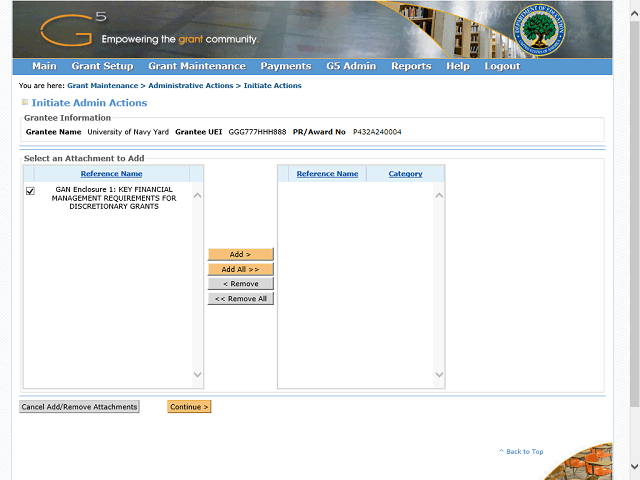Click Logout in the navigation bar
Image resolution: width=640 pixels, height=480 pixels.
pos(502,66)
